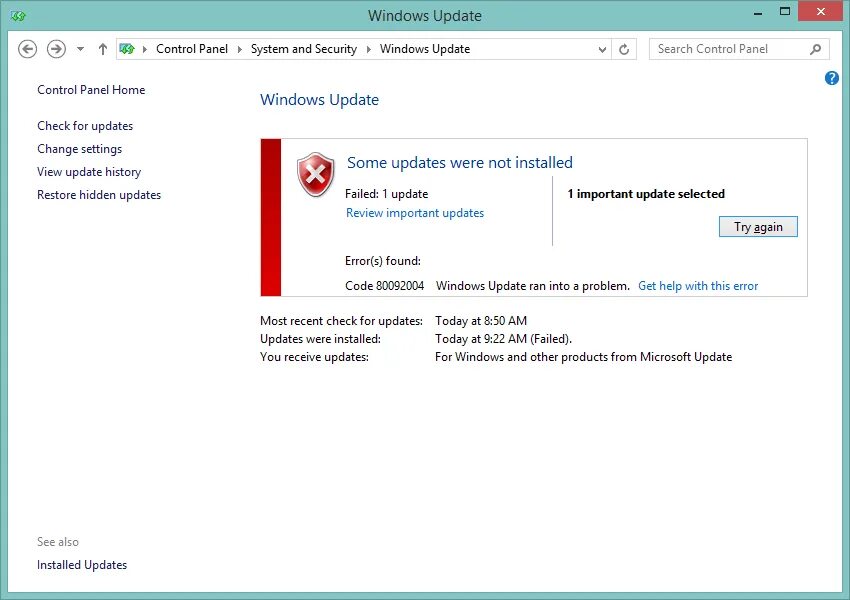This screenshot has height=600, width=850.
Task: Click the Try again button
Action: (758, 227)
